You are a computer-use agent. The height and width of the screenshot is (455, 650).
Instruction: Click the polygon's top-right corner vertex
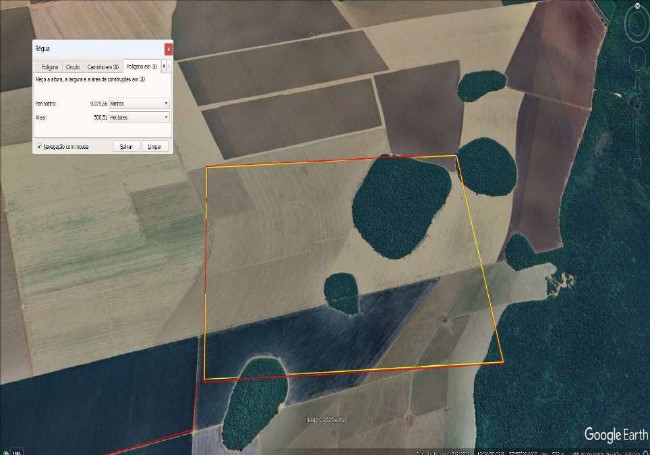click(x=456, y=156)
